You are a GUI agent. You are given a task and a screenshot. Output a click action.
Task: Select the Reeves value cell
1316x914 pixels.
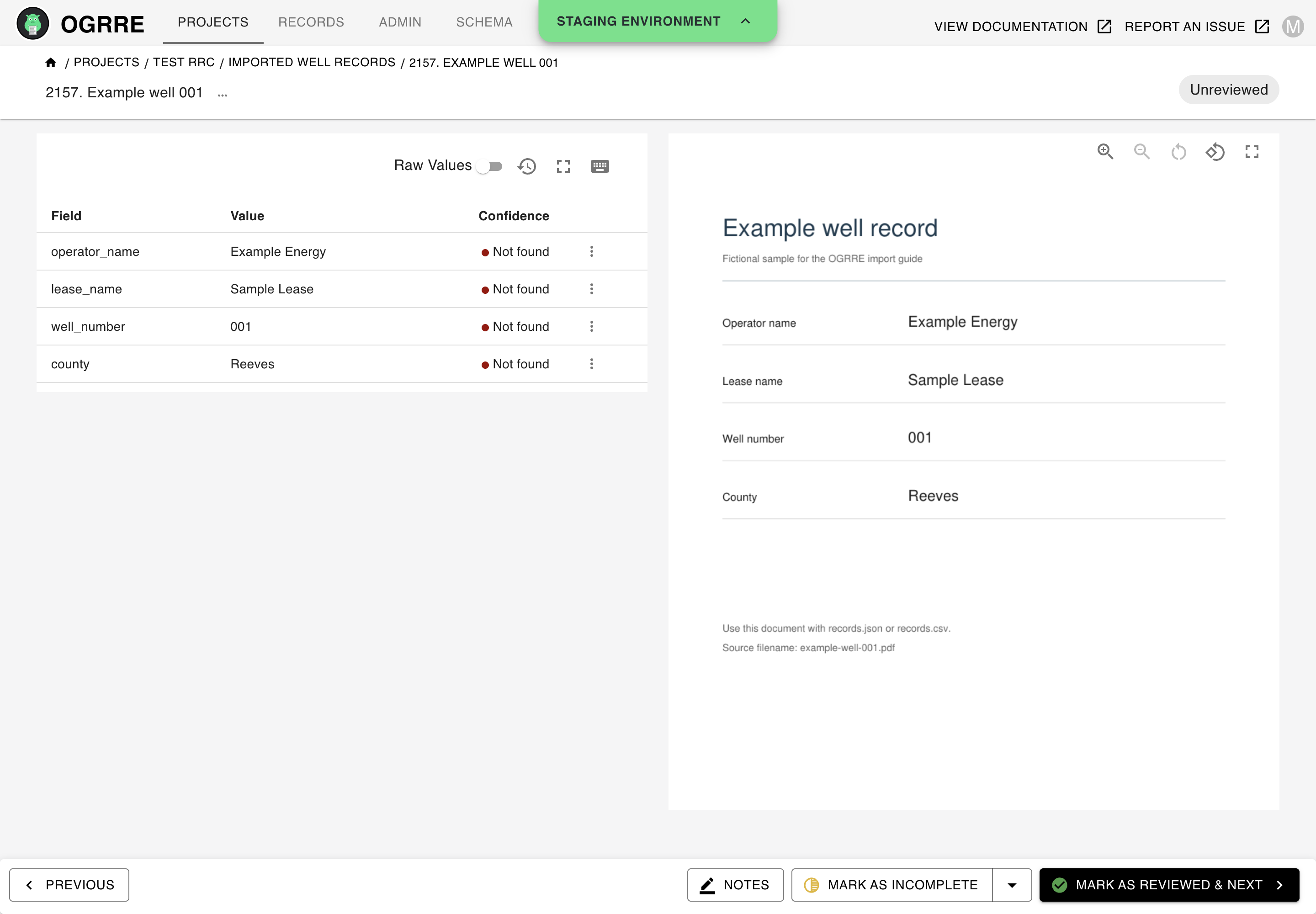252,364
